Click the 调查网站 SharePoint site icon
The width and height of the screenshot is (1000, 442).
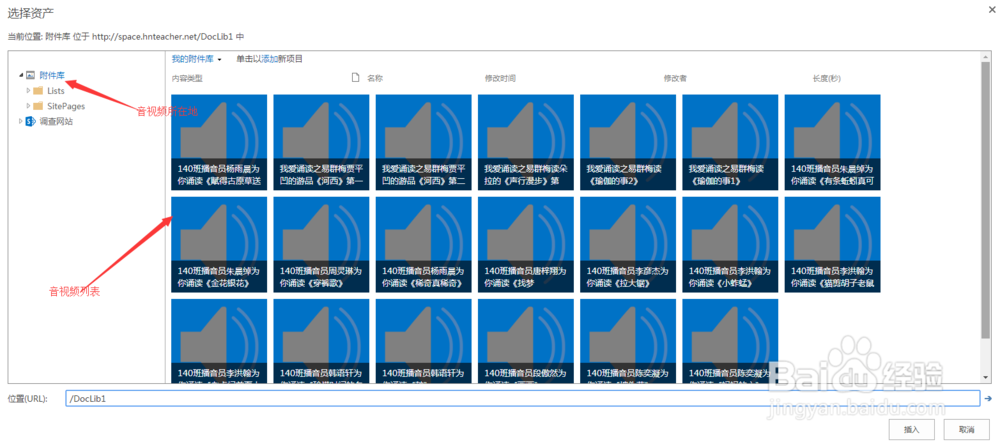click(x=30, y=121)
